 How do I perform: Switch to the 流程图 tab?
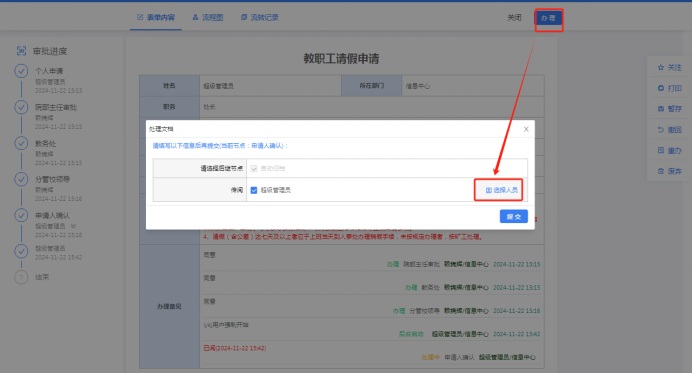208,17
